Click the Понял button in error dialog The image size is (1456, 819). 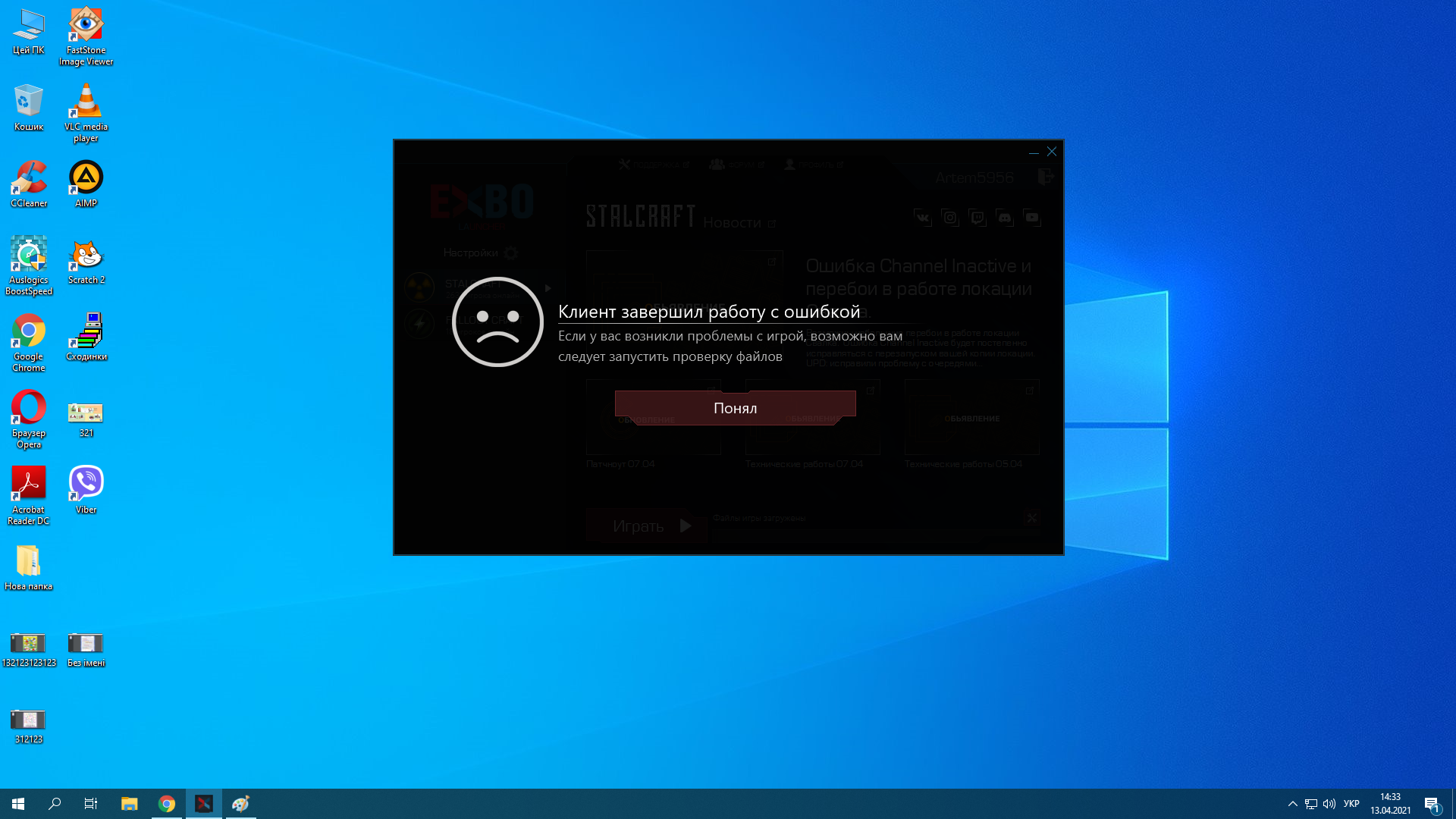(x=735, y=408)
